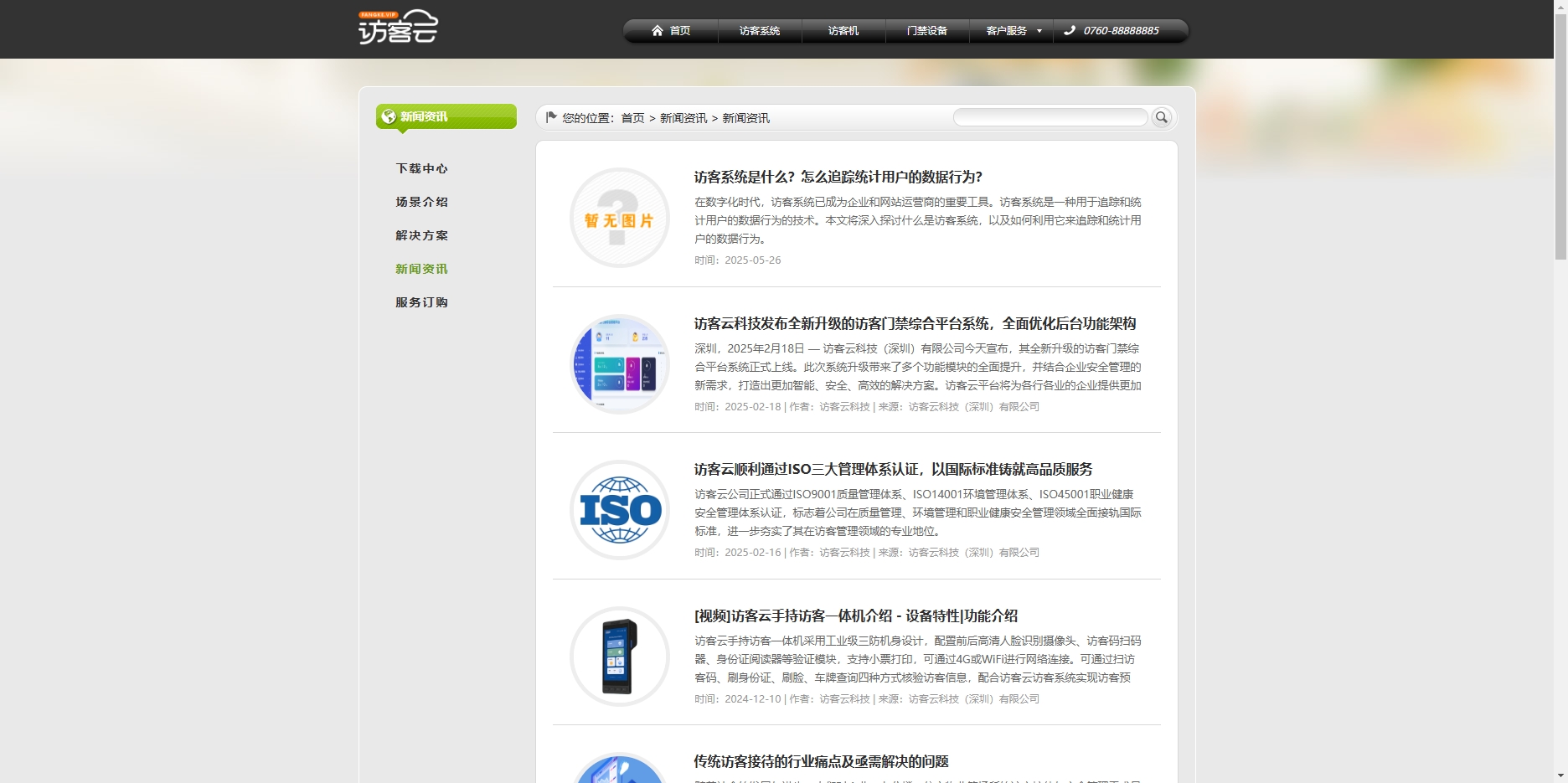1568x783 pixels.
Task: Click the magnifier search icon button
Action: [1162, 117]
